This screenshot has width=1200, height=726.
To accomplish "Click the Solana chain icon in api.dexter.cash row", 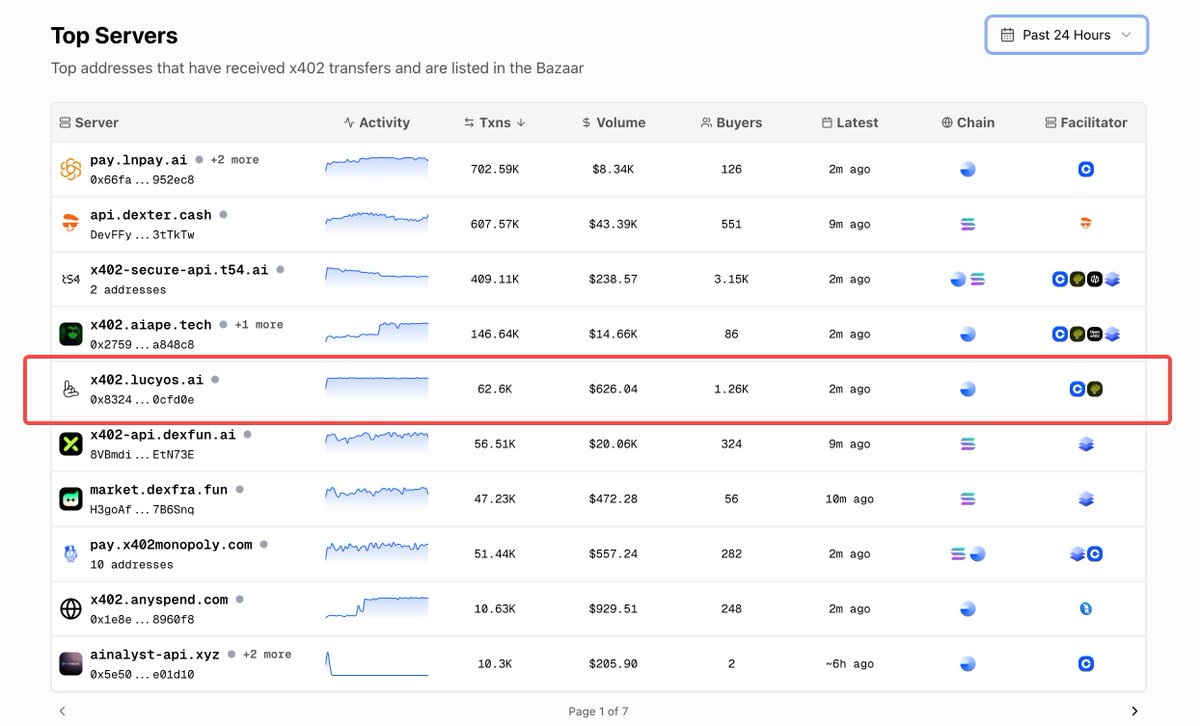I will pos(967,225).
